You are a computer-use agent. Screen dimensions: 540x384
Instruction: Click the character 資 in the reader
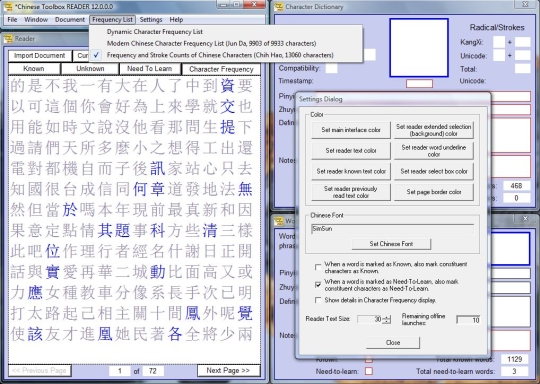(x=228, y=86)
